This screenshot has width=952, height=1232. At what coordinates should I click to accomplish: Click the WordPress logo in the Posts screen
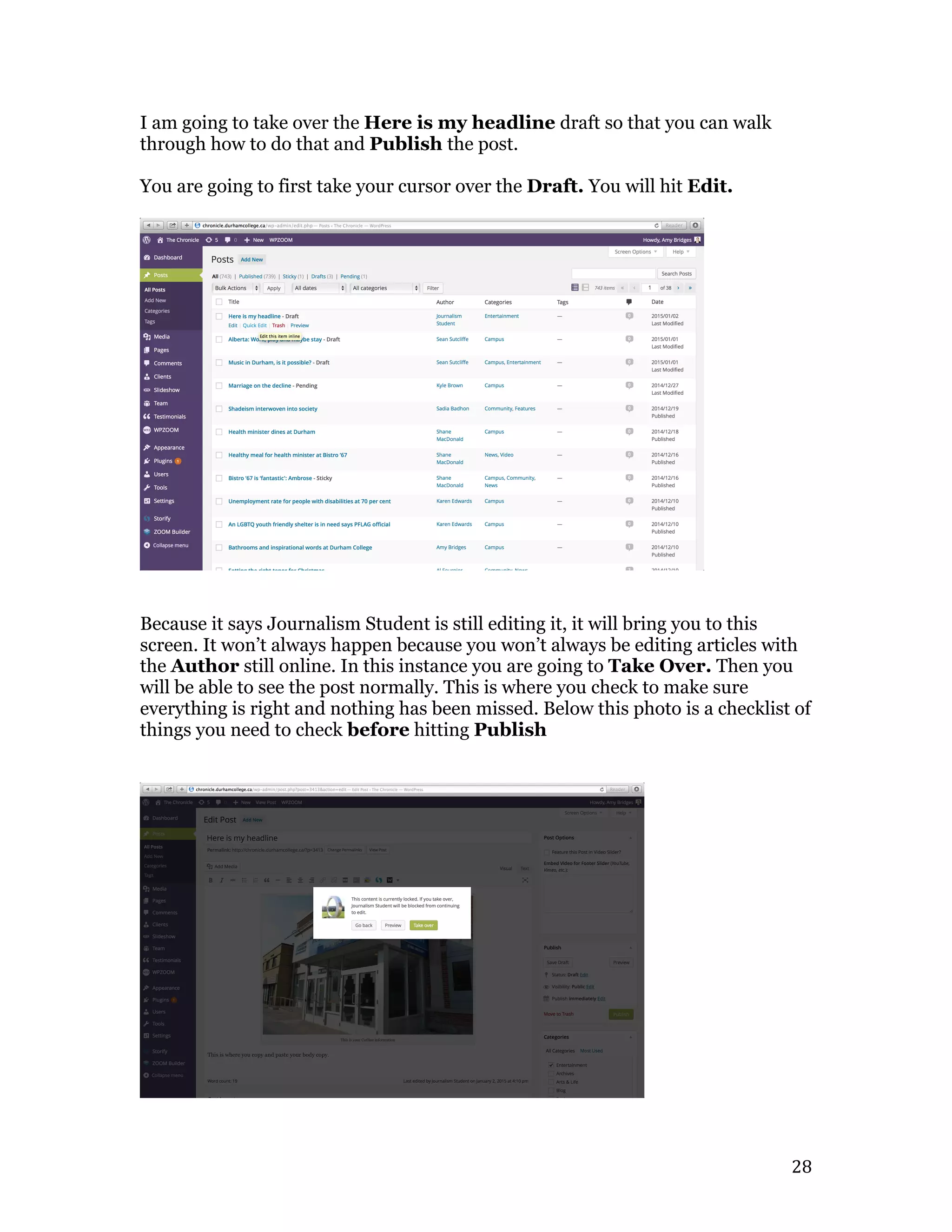click(x=146, y=240)
